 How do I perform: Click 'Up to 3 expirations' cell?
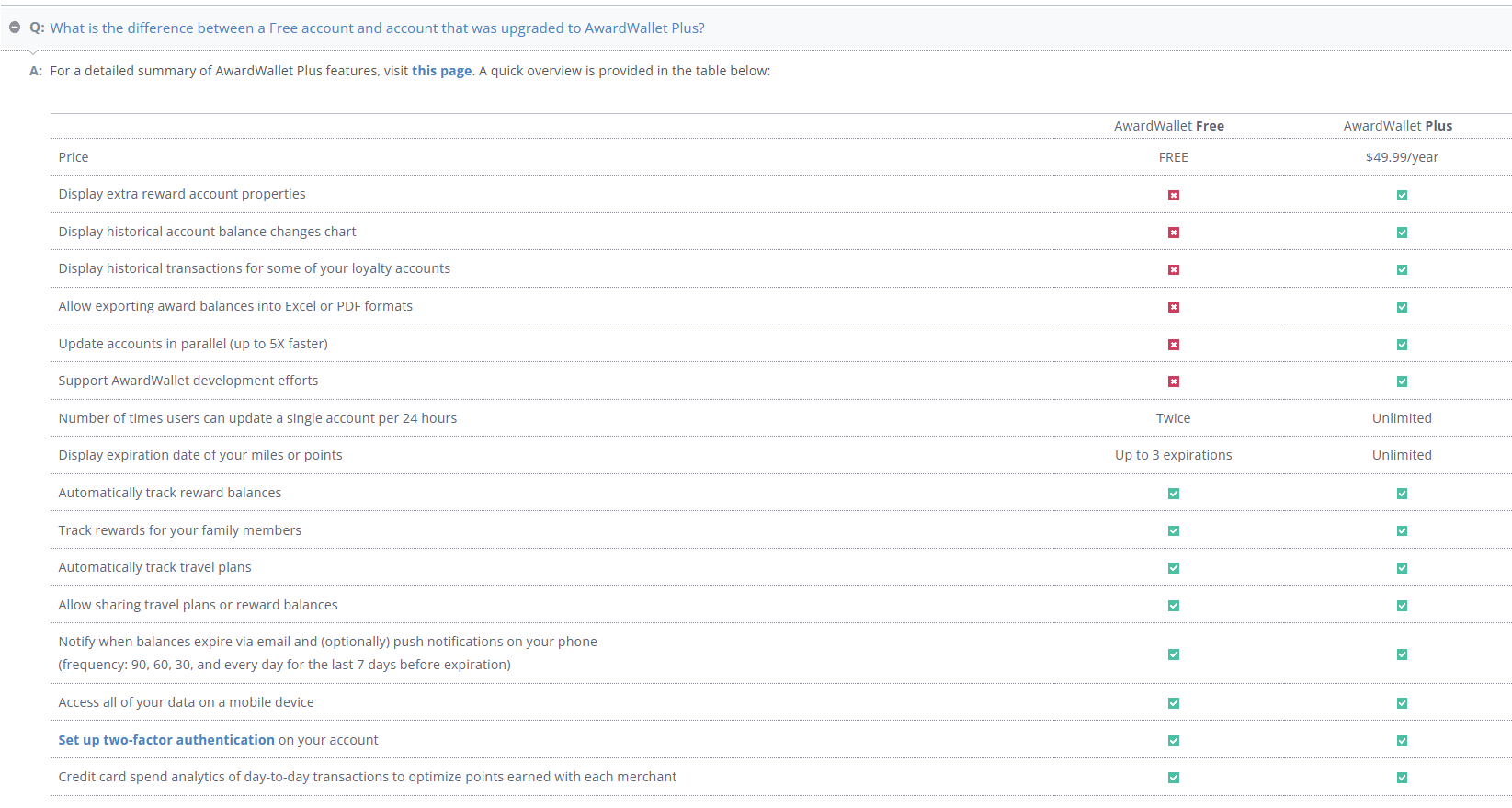click(x=1174, y=455)
